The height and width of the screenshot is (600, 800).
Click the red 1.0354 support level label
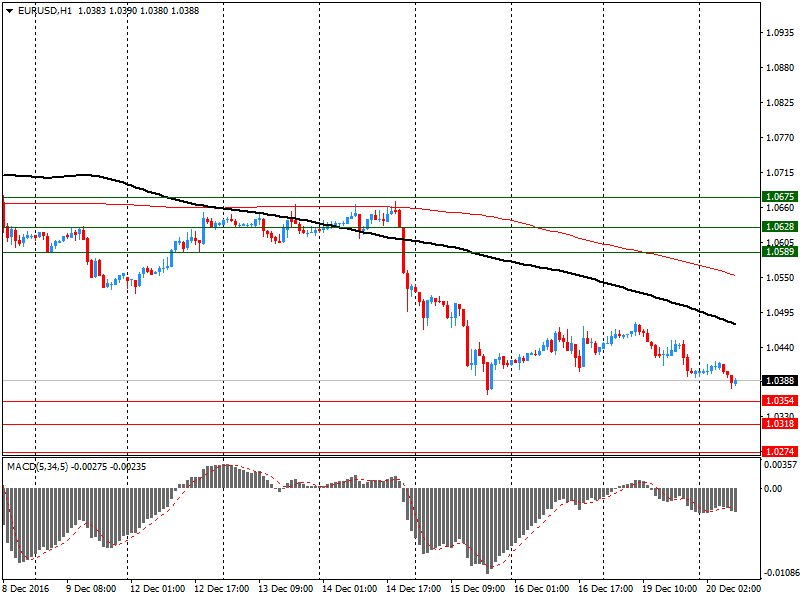(780, 401)
